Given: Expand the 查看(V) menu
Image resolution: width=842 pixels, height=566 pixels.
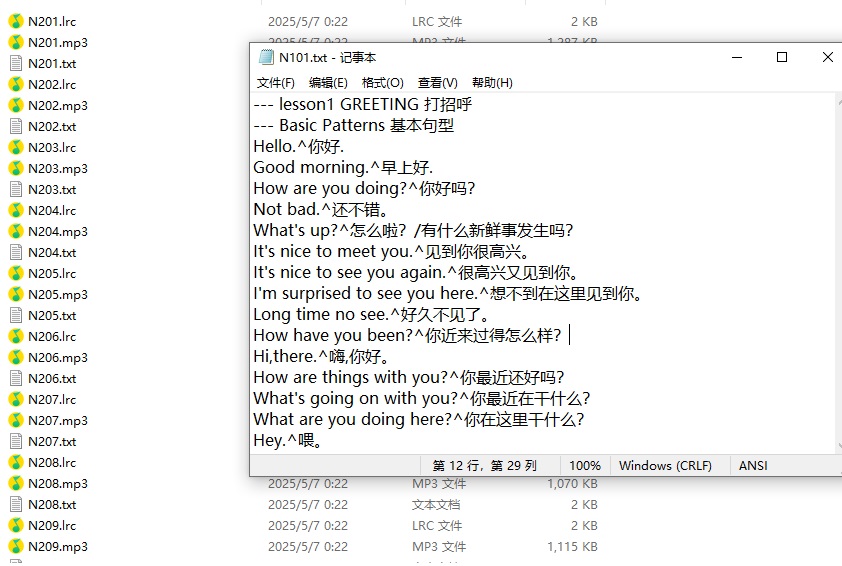Looking at the screenshot, I should [x=437, y=83].
